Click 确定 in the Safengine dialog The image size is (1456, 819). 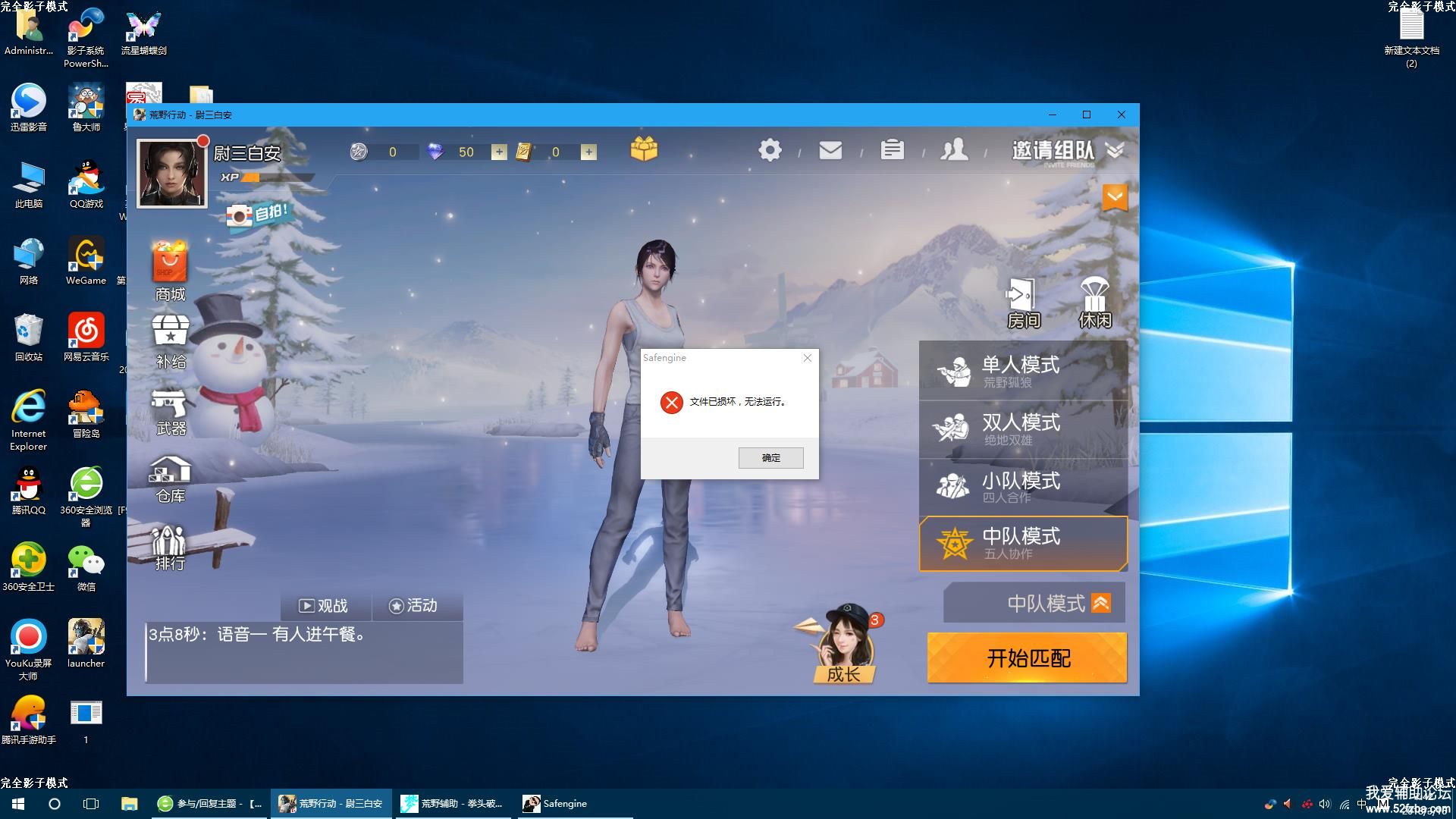pyautogui.click(x=770, y=457)
